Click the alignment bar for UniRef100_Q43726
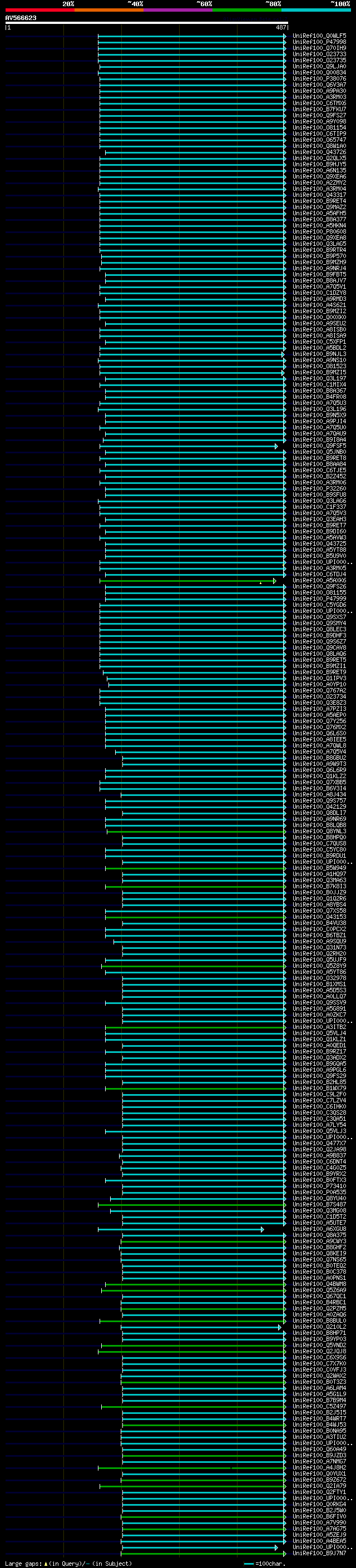This screenshot has width=356, height=1568. (x=195, y=152)
